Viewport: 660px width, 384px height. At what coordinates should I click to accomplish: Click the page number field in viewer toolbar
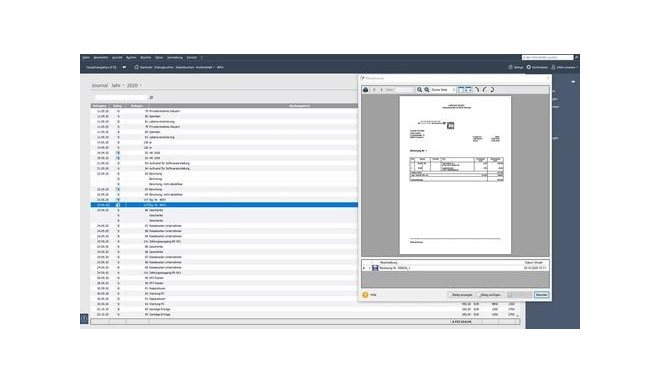(x=404, y=90)
